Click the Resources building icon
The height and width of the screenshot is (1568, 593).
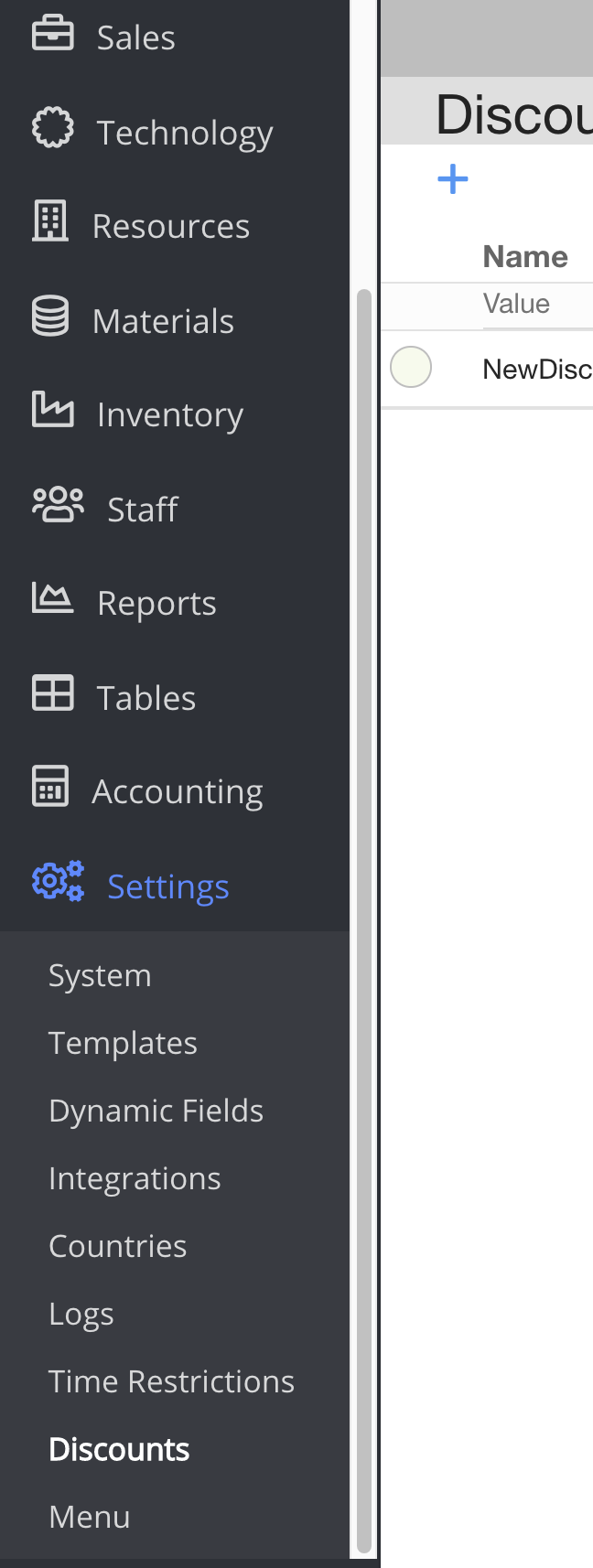pos(50,221)
